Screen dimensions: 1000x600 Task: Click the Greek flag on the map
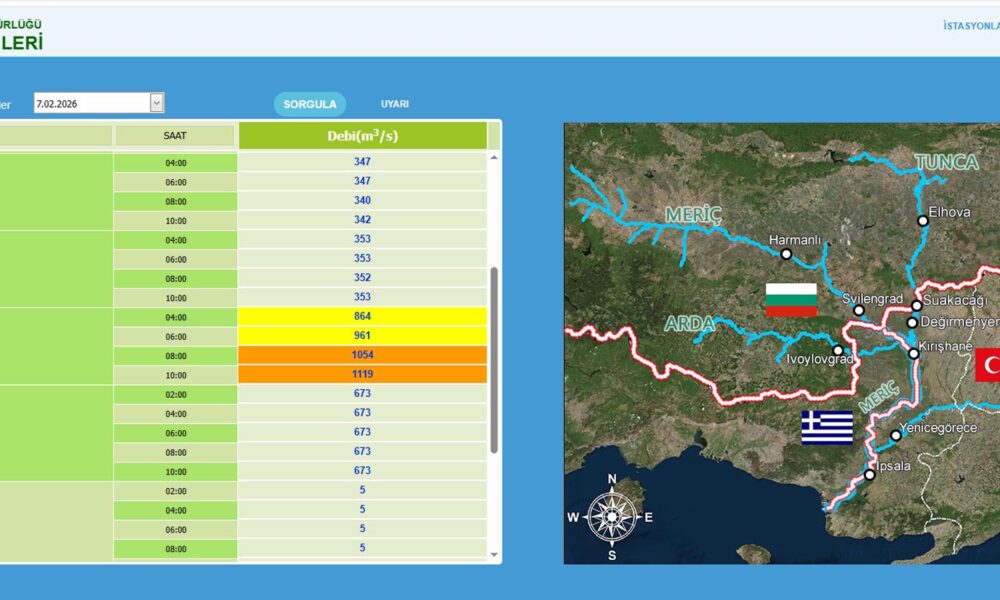pyautogui.click(x=827, y=427)
